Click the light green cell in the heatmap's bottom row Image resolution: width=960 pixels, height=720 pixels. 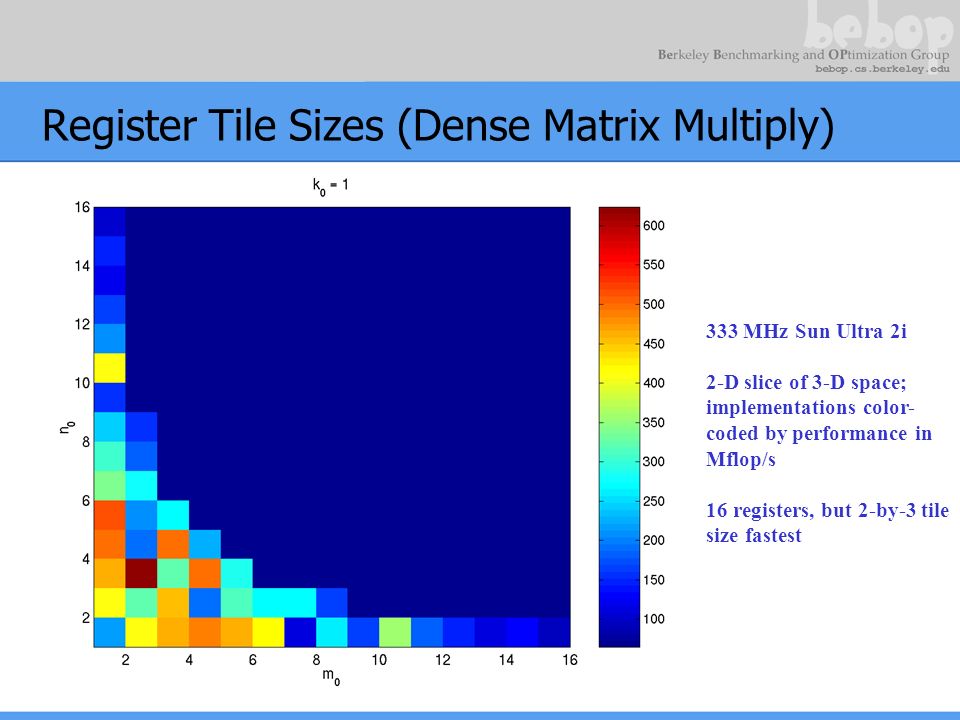tap(395, 632)
